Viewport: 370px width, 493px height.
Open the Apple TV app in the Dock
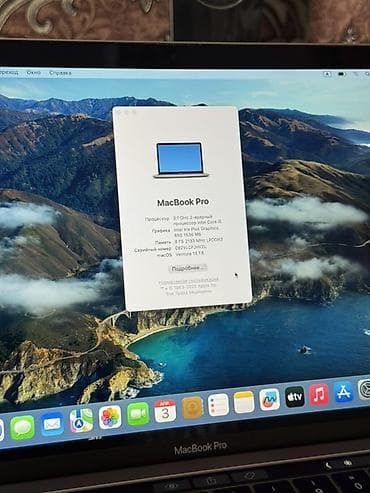coord(295,396)
